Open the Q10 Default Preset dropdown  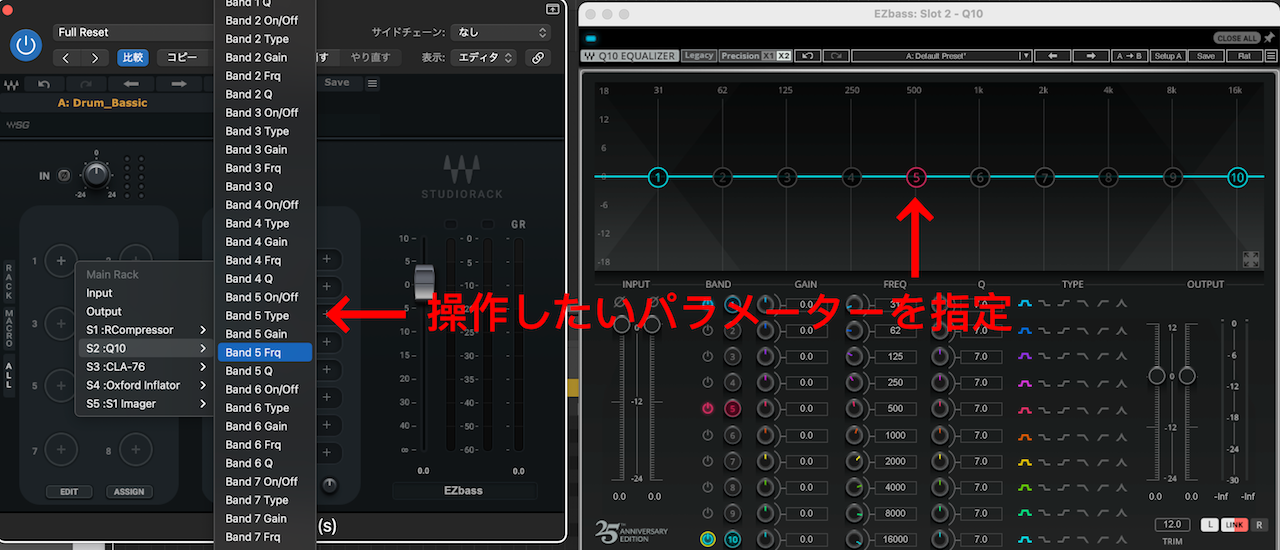(941, 56)
